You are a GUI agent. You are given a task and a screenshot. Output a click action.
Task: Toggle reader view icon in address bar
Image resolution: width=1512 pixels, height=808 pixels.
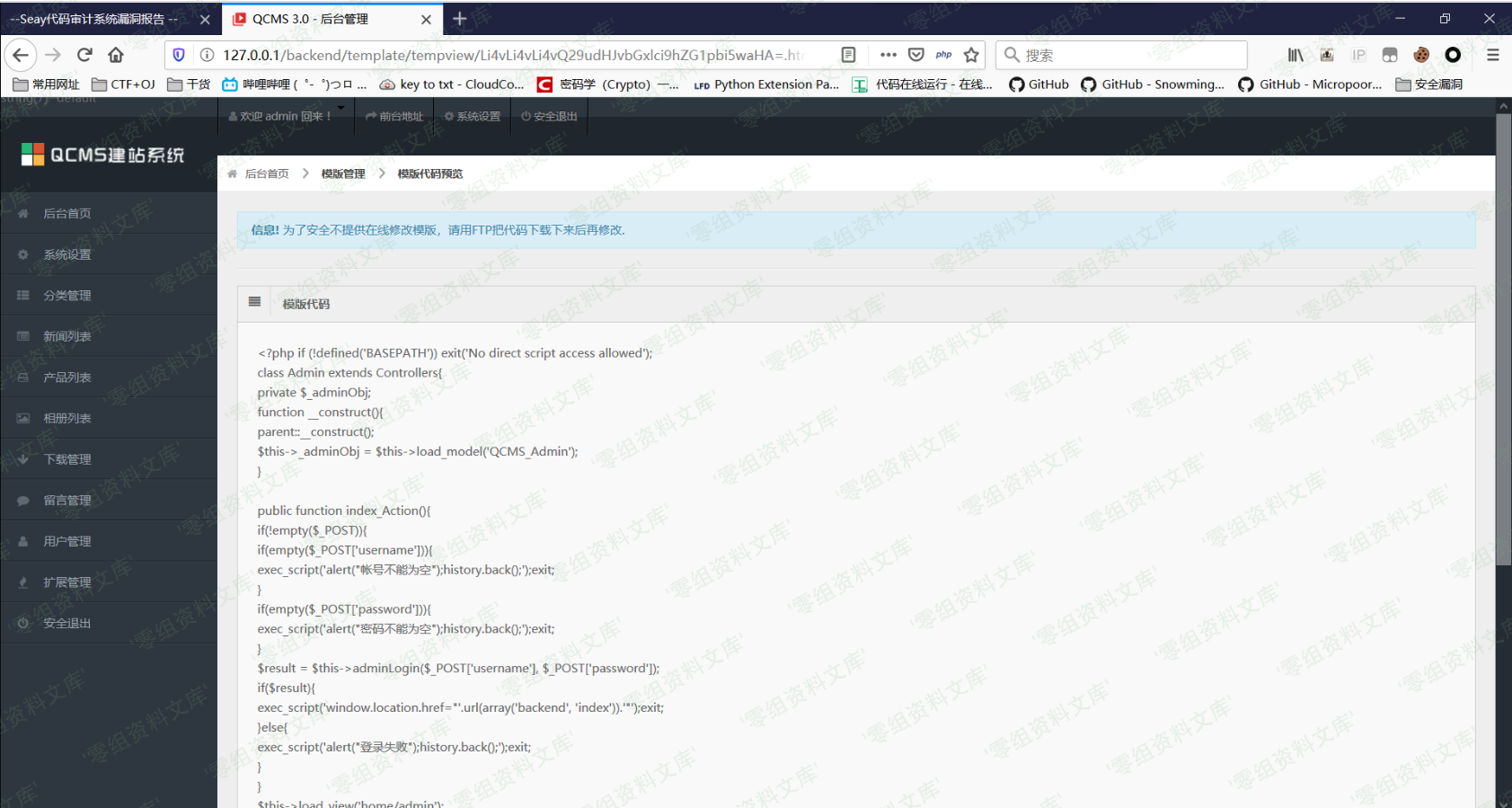coord(848,55)
